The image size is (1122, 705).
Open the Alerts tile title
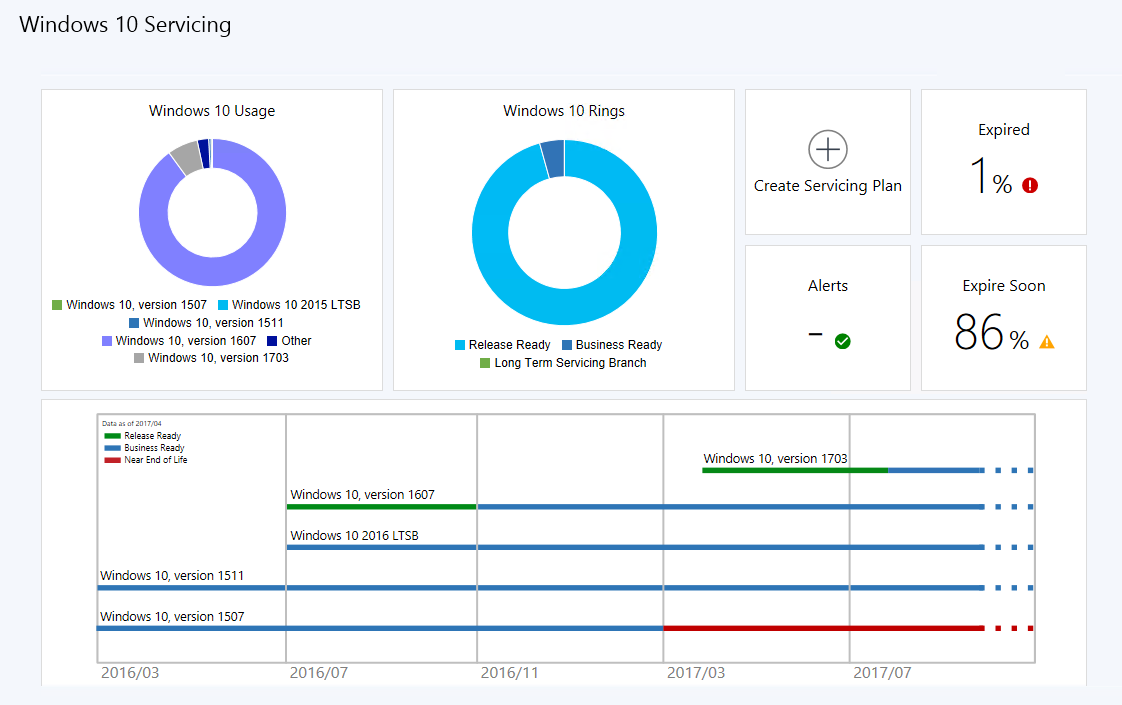pyautogui.click(x=828, y=286)
